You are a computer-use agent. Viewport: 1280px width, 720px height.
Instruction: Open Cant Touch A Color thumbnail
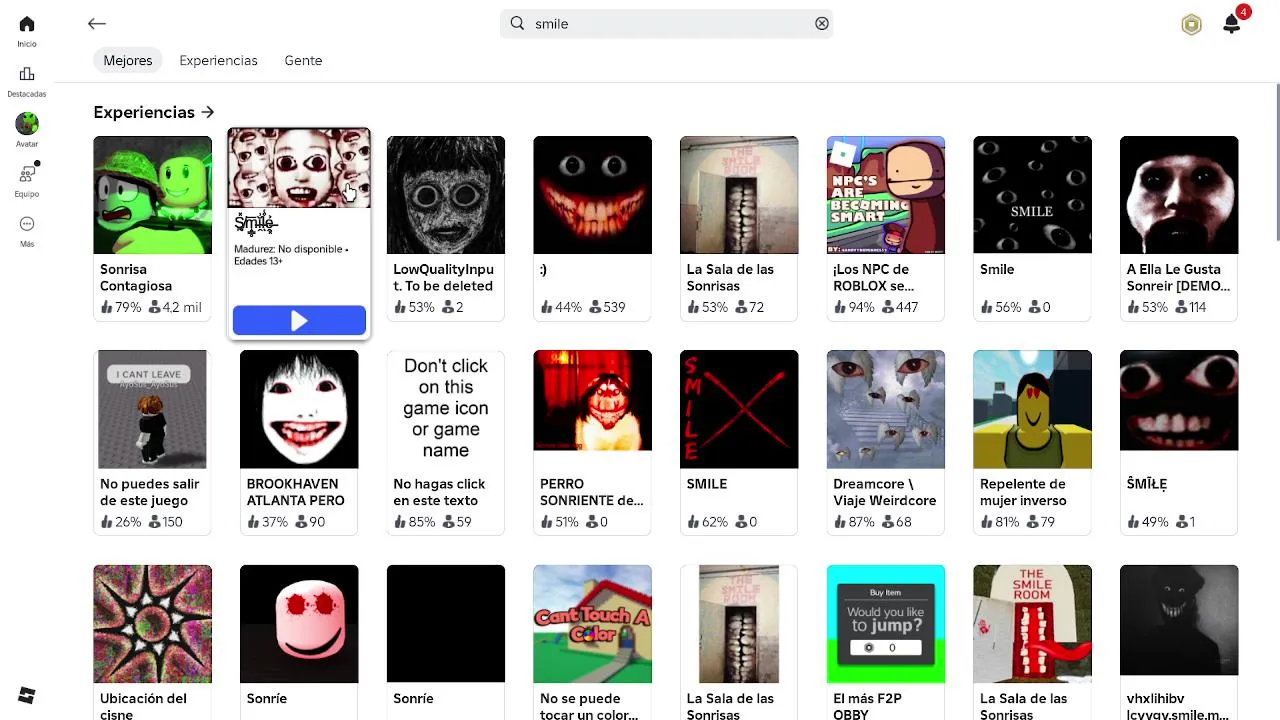click(x=593, y=624)
